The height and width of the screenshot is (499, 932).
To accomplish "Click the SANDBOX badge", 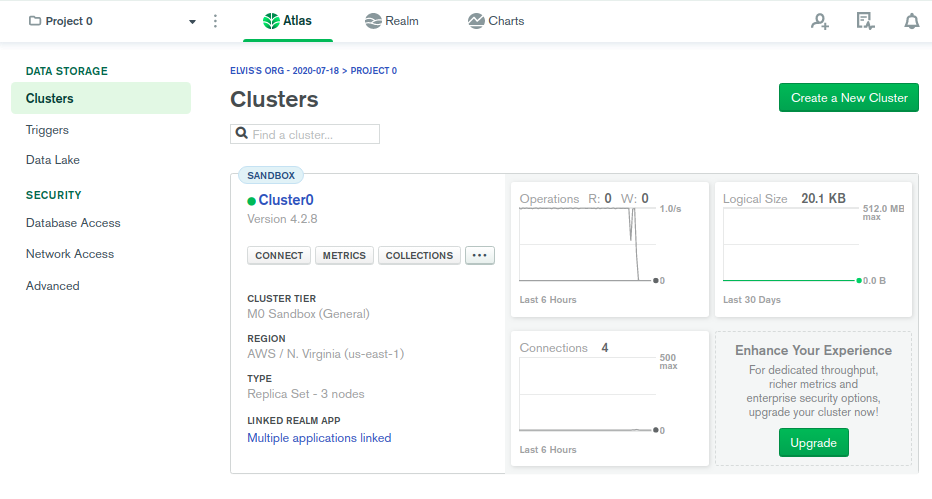I will pos(271,175).
